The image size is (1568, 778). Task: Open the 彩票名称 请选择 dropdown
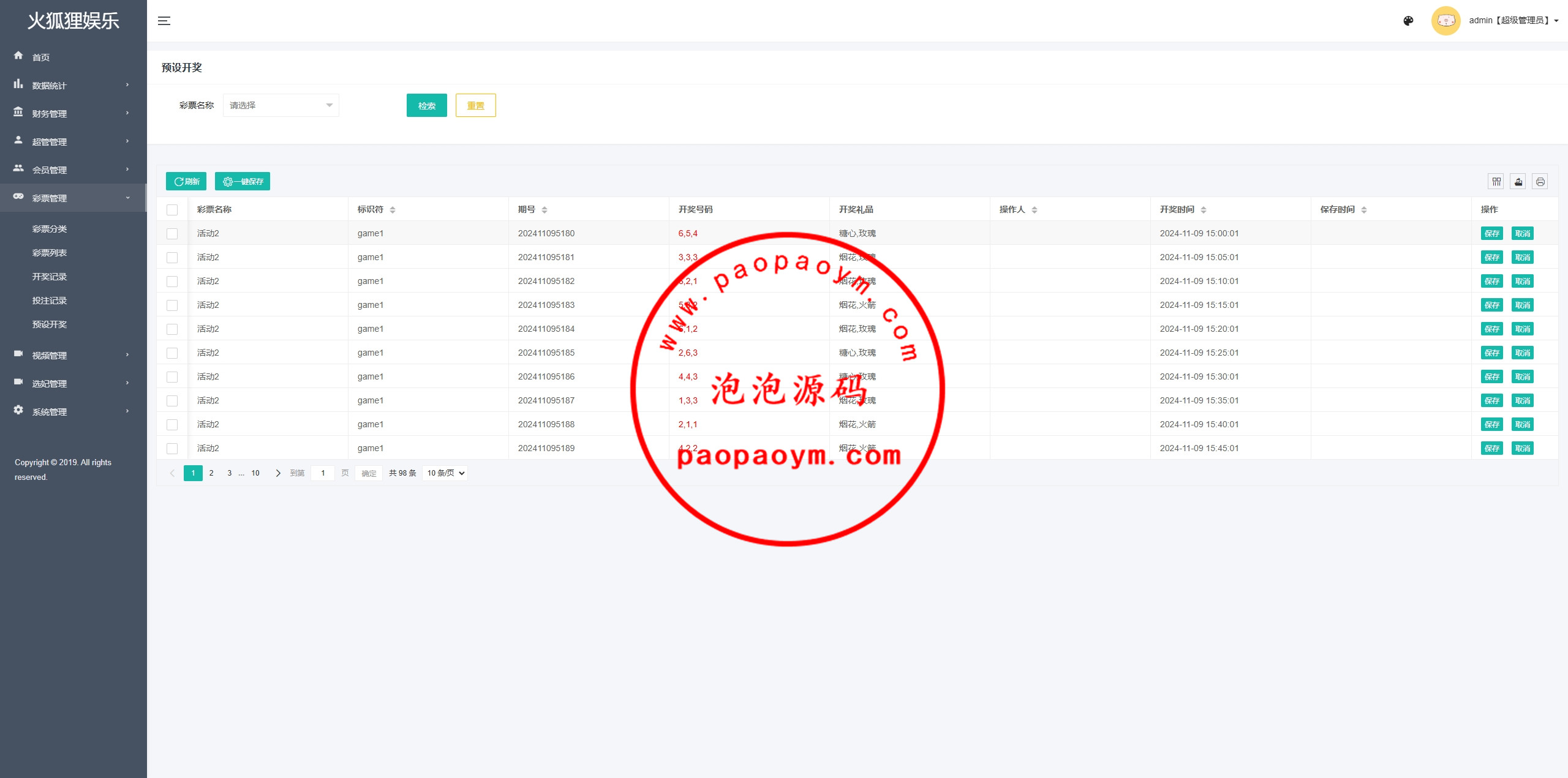click(281, 105)
